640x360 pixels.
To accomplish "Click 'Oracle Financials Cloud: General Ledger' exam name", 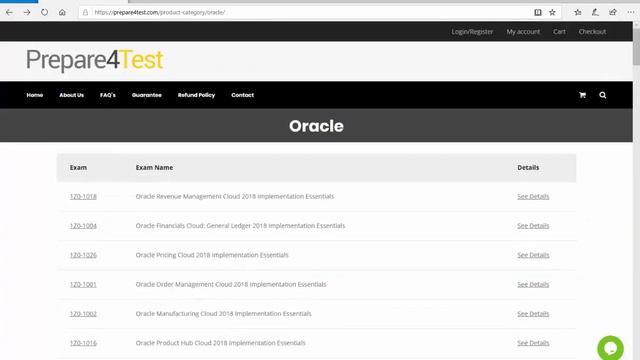I will pos(240,226).
